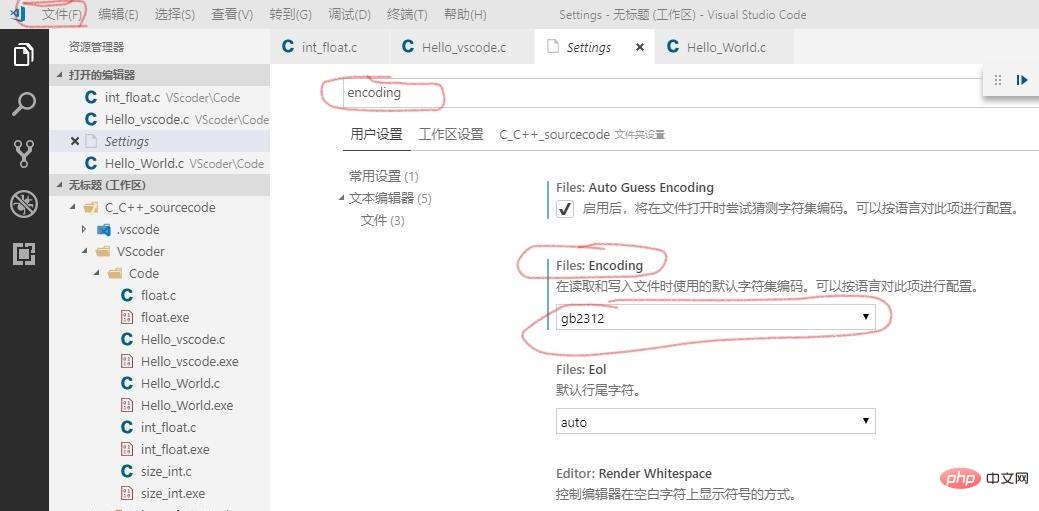Open the Files: Encoding gb2312 dropdown
Viewport: 1039px width, 511px height.
click(x=716, y=318)
